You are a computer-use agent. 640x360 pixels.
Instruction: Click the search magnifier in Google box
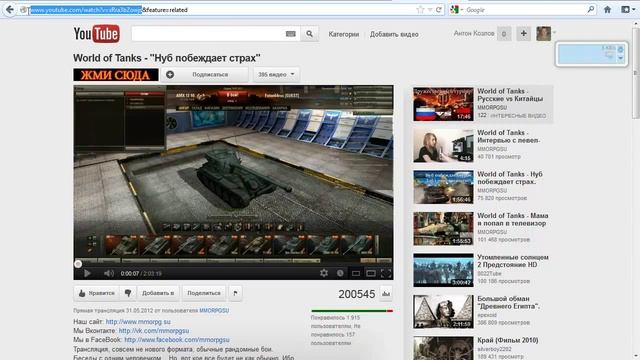tap(591, 9)
